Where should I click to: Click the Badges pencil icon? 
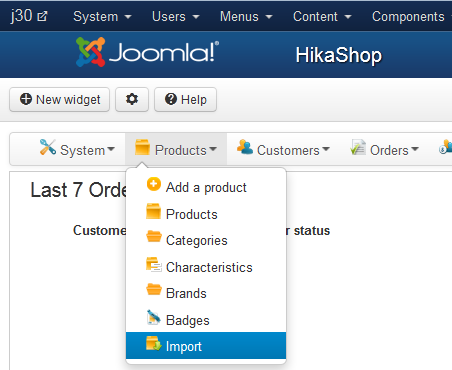point(154,317)
